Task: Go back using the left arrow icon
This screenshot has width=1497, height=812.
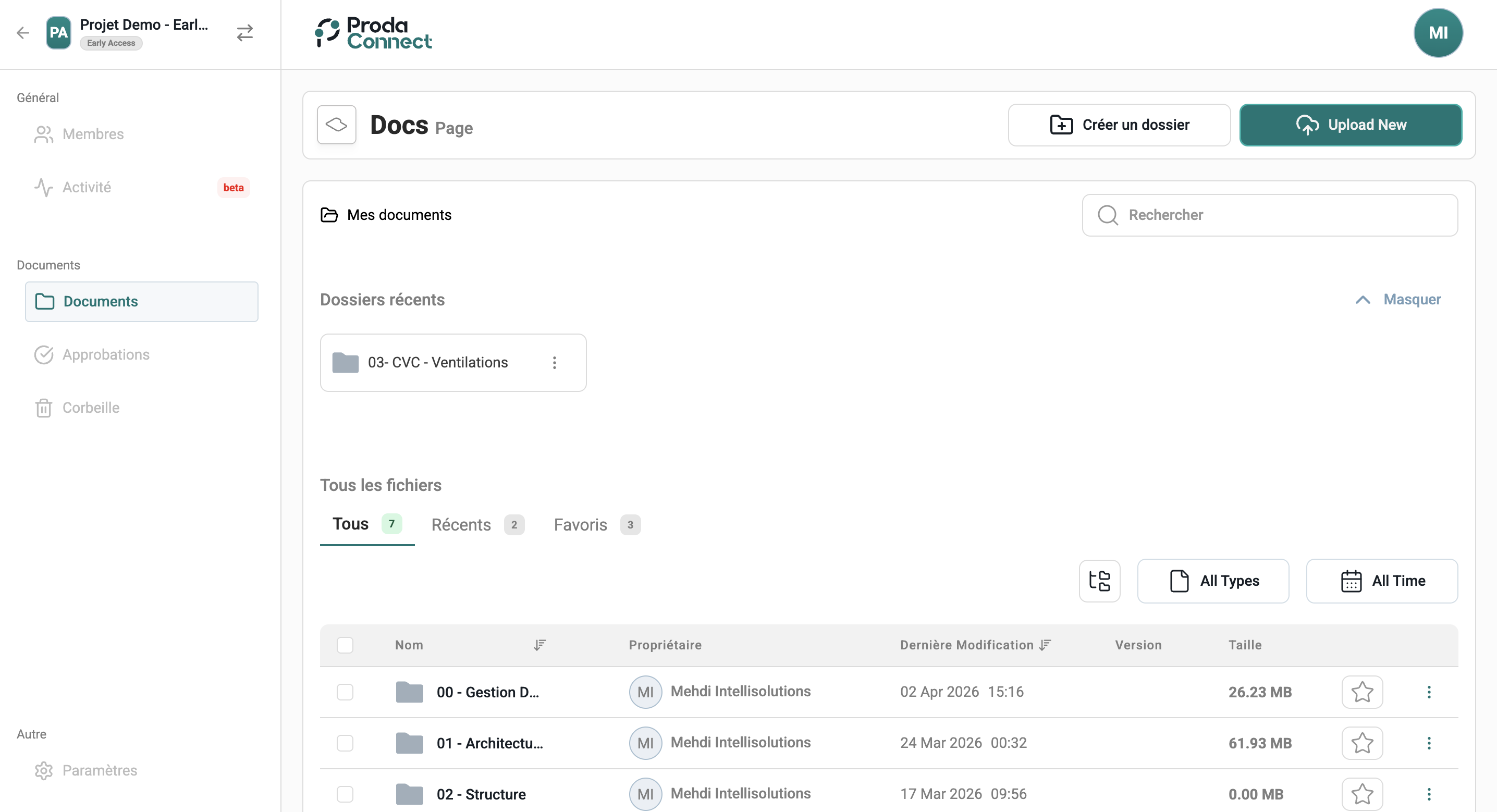Action: tap(22, 32)
